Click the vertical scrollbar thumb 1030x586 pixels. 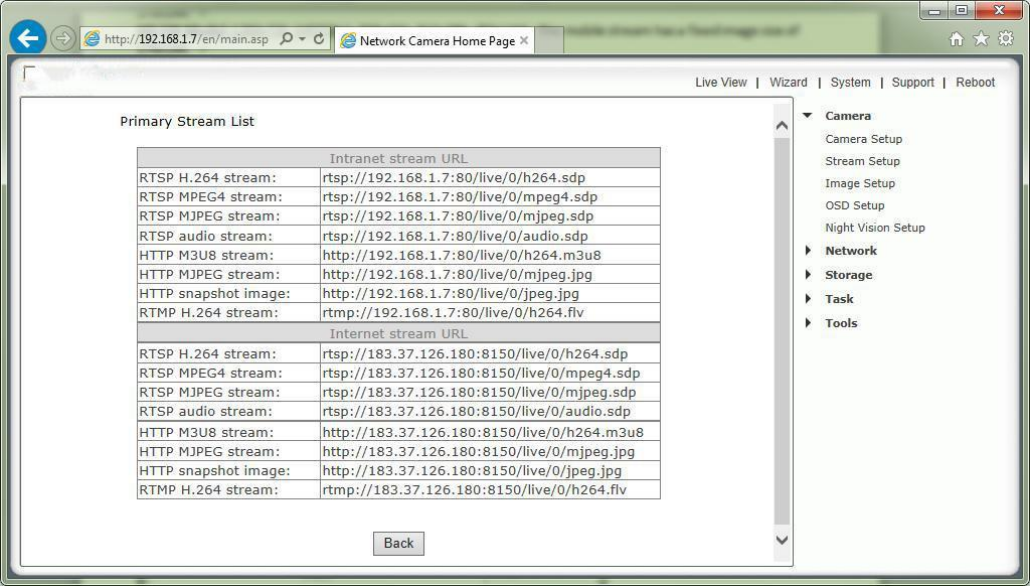pos(782,331)
